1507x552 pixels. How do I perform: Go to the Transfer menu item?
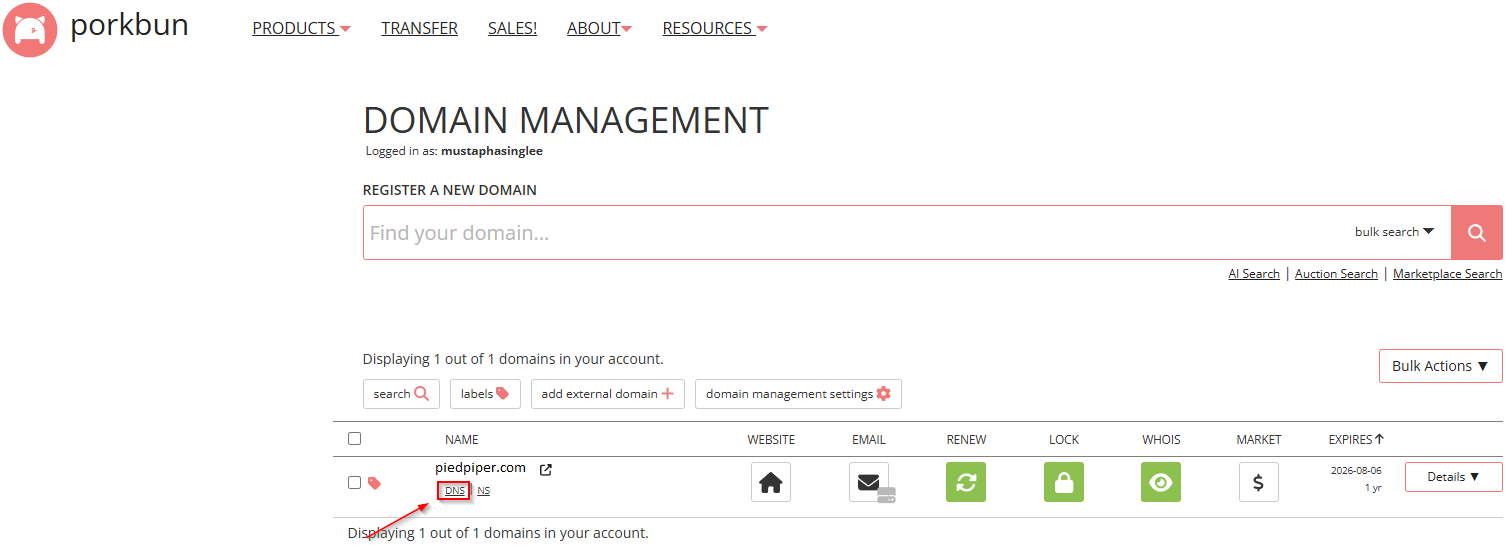[x=419, y=28]
